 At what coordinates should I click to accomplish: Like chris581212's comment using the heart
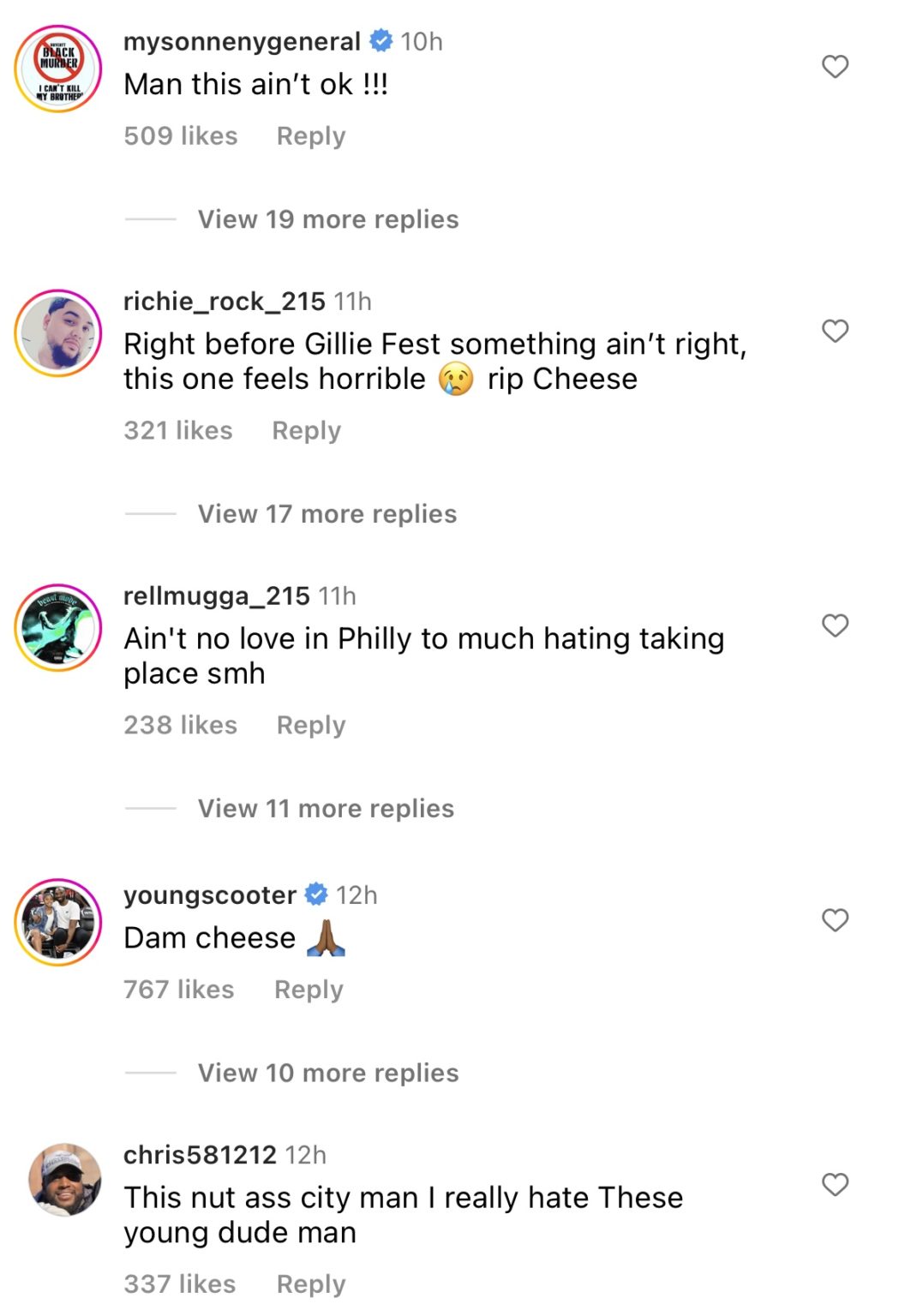click(834, 1186)
